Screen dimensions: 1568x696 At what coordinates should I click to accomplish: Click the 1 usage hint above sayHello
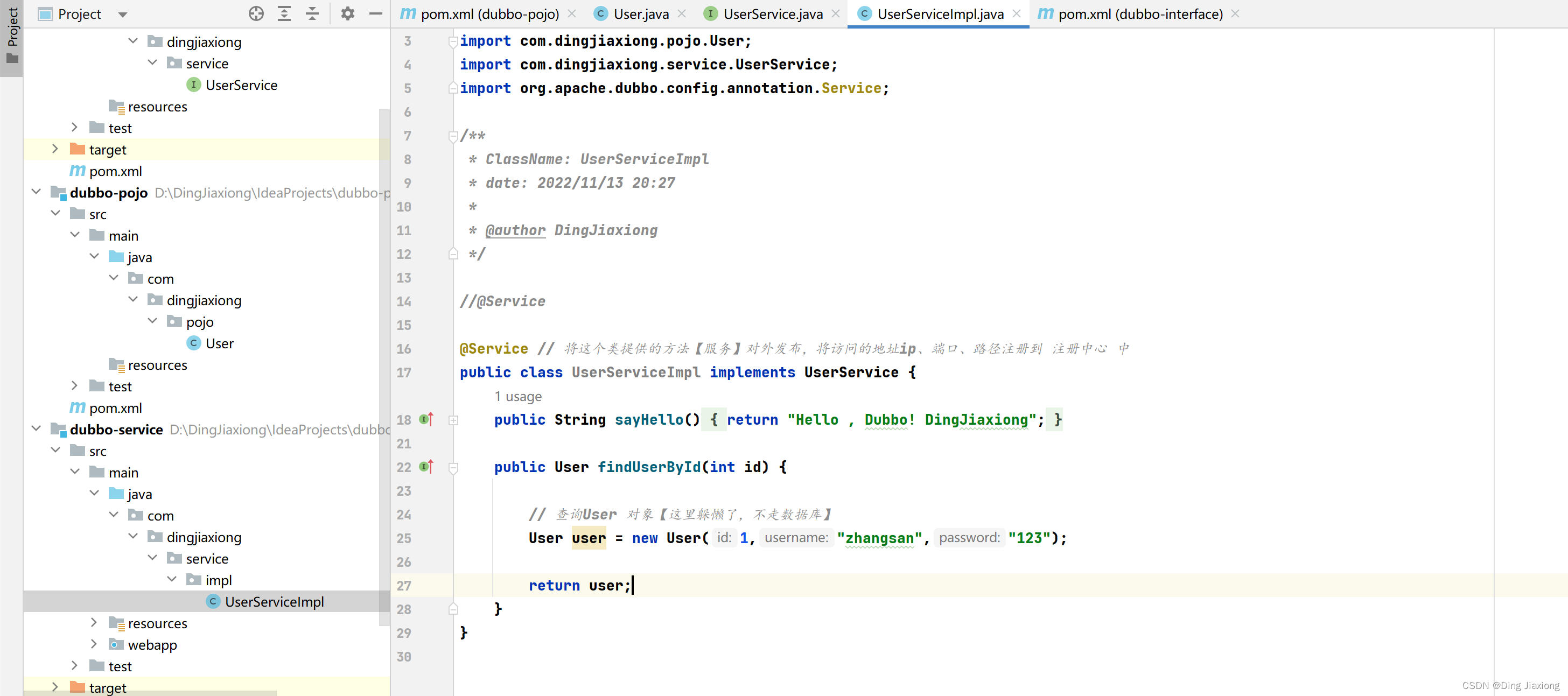click(518, 396)
